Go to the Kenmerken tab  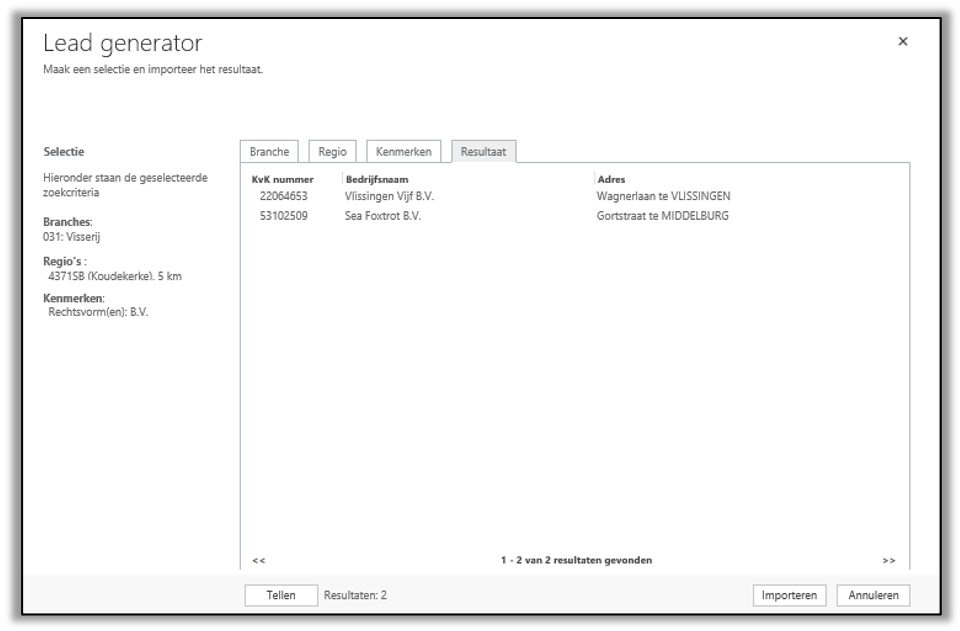coord(403,152)
